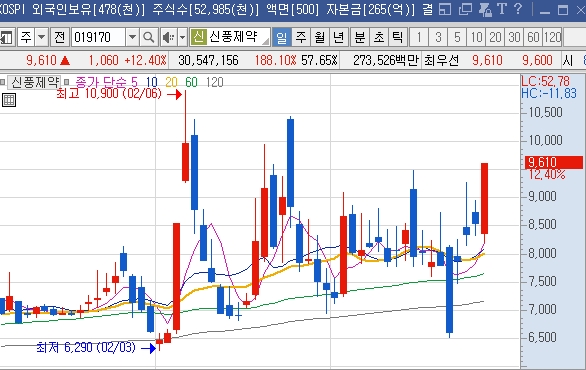Expand the 주 type dropdown arrow
The width and height of the screenshot is (586, 370).
[x=41, y=37]
